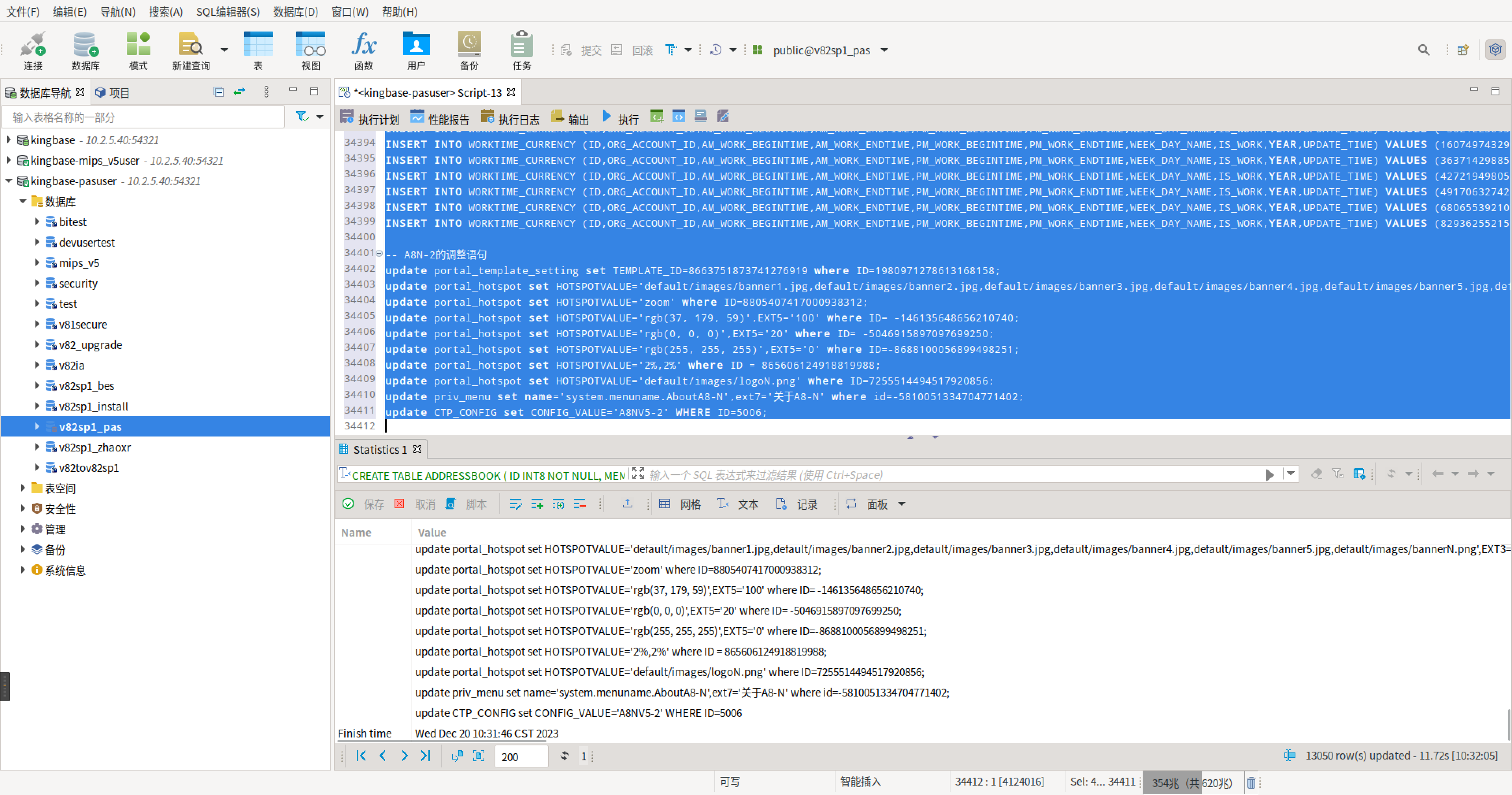Viewport: 1512px width, 795px height.
Task: Switch results to 网格 (Grid) view
Action: tap(681, 504)
